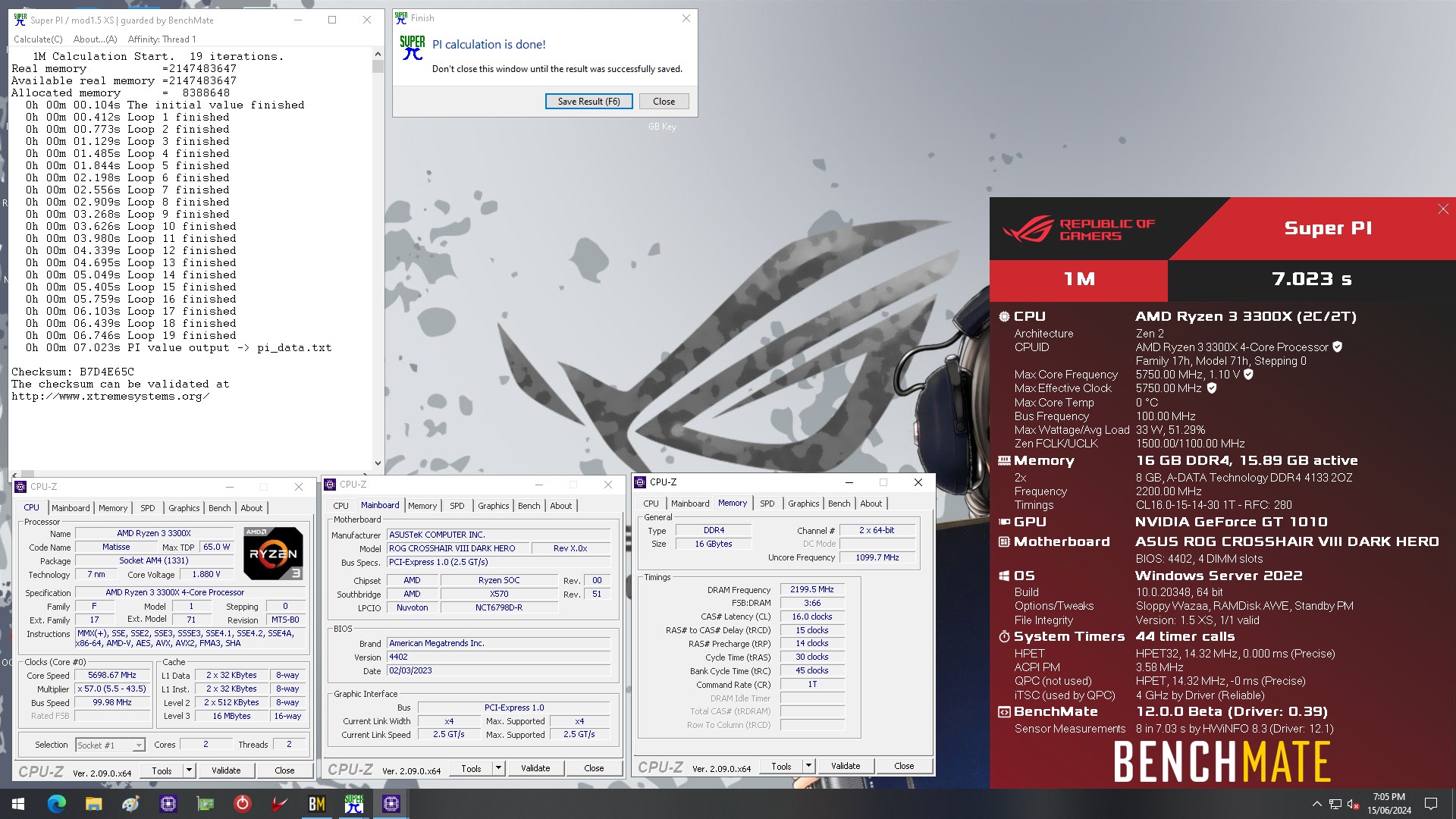Click the Uncore Frequency value 1099.7 MHz
This screenshot has width=1456, height=819.
pyautogui.click(x=877, y=557)
